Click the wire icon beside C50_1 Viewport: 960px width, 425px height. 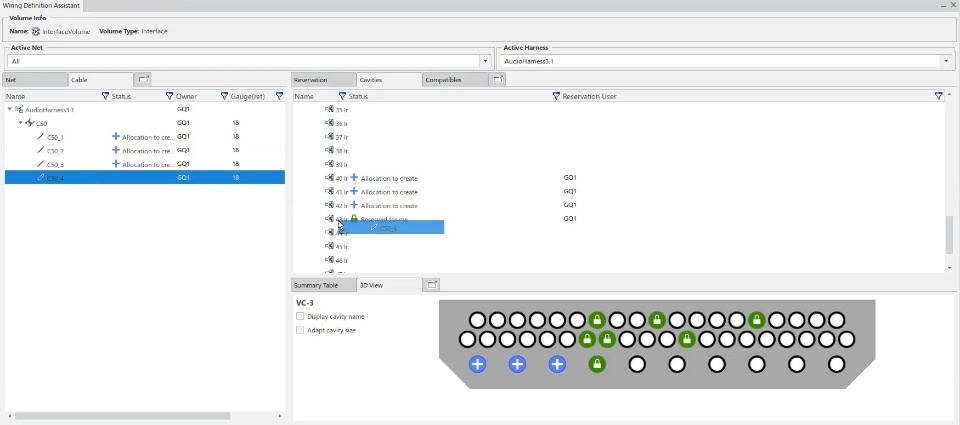(40, 137)
